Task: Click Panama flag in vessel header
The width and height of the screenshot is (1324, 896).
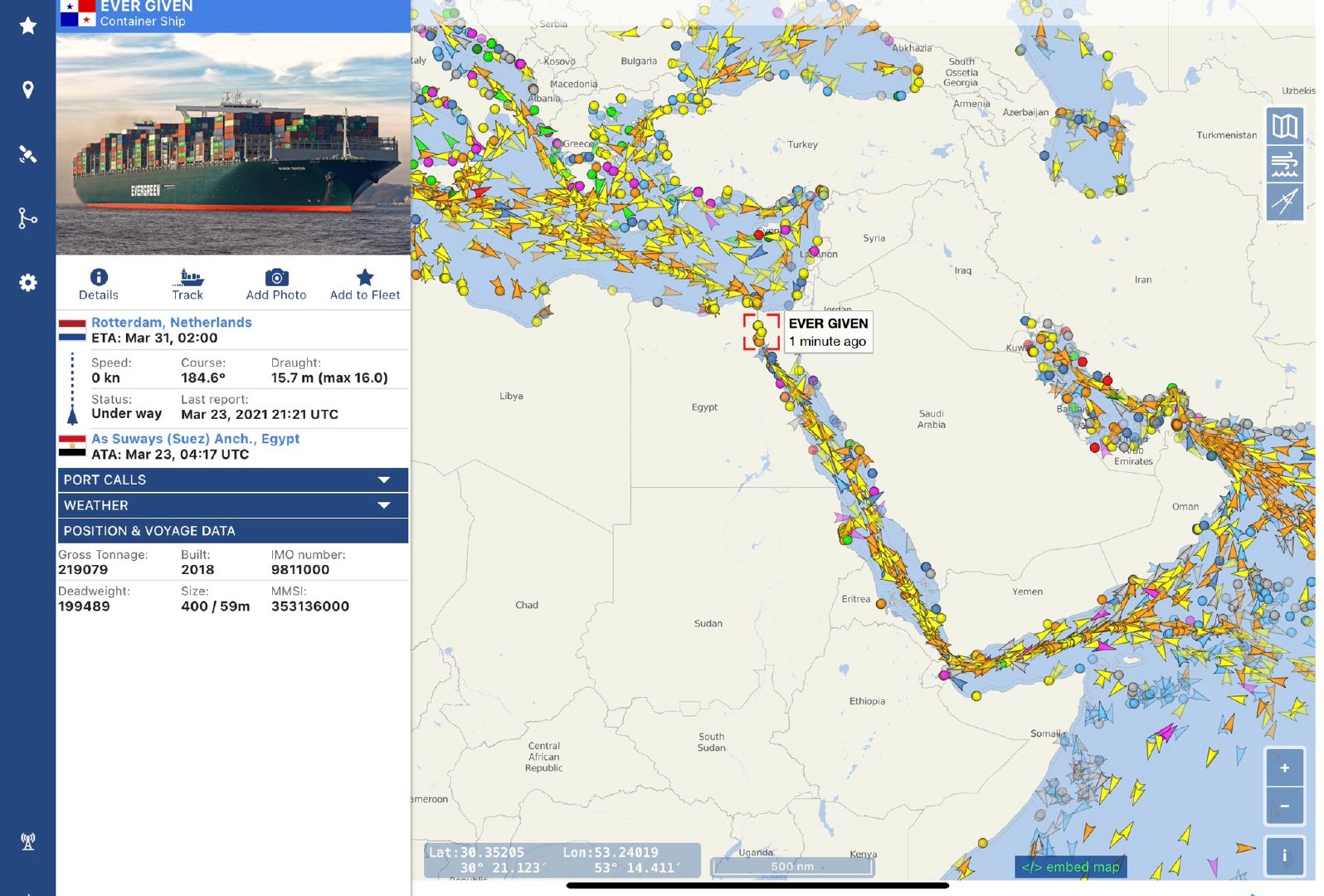Action: point(78,12)
